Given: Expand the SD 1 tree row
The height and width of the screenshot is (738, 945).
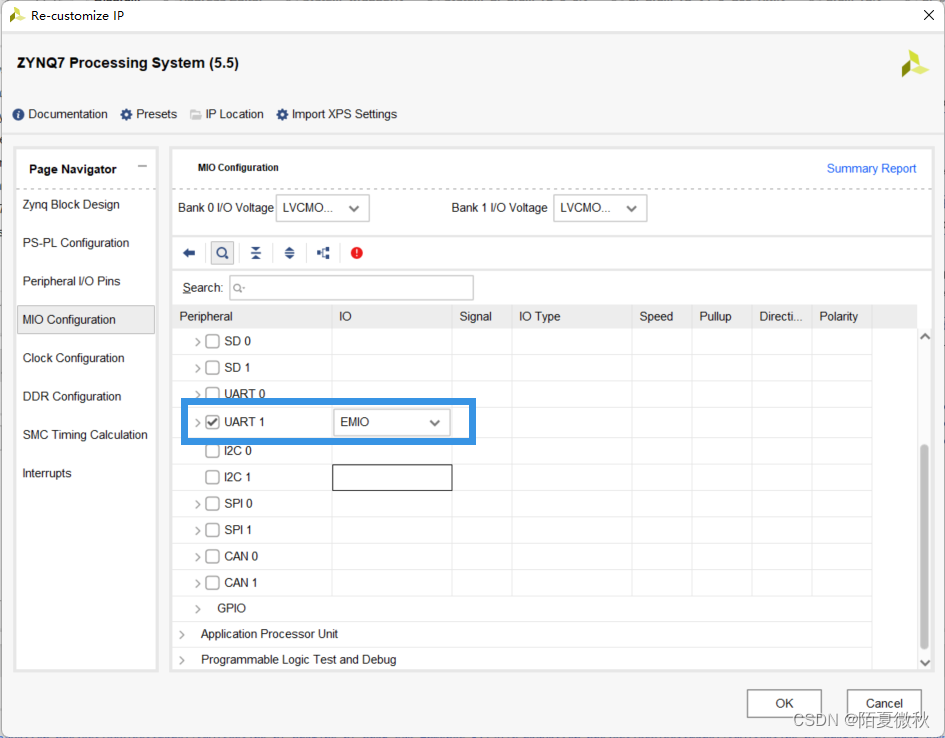Looking at the screenshot, I should click(x=197, y=368).
